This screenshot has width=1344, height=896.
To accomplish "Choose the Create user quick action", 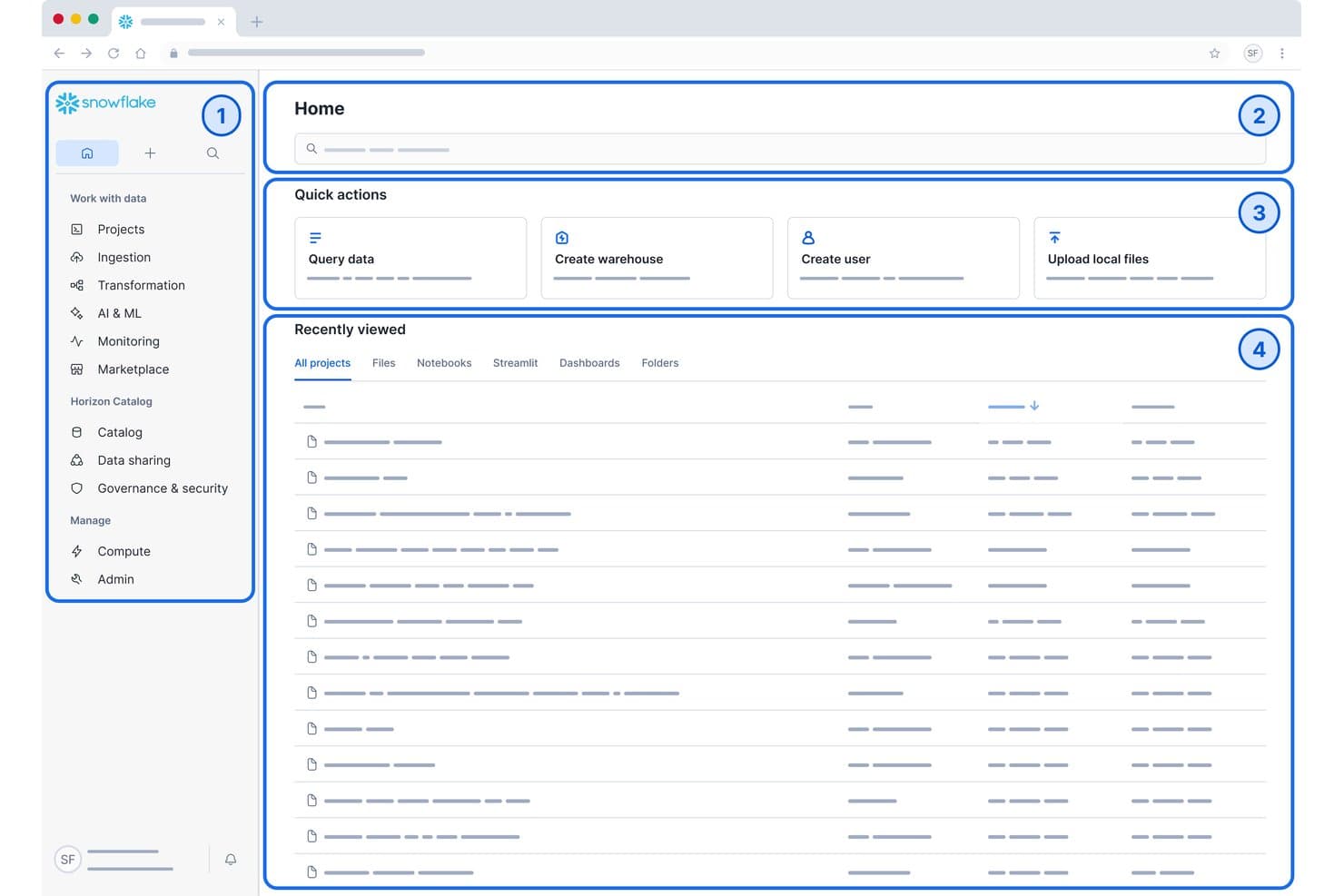I will (904, 258).
